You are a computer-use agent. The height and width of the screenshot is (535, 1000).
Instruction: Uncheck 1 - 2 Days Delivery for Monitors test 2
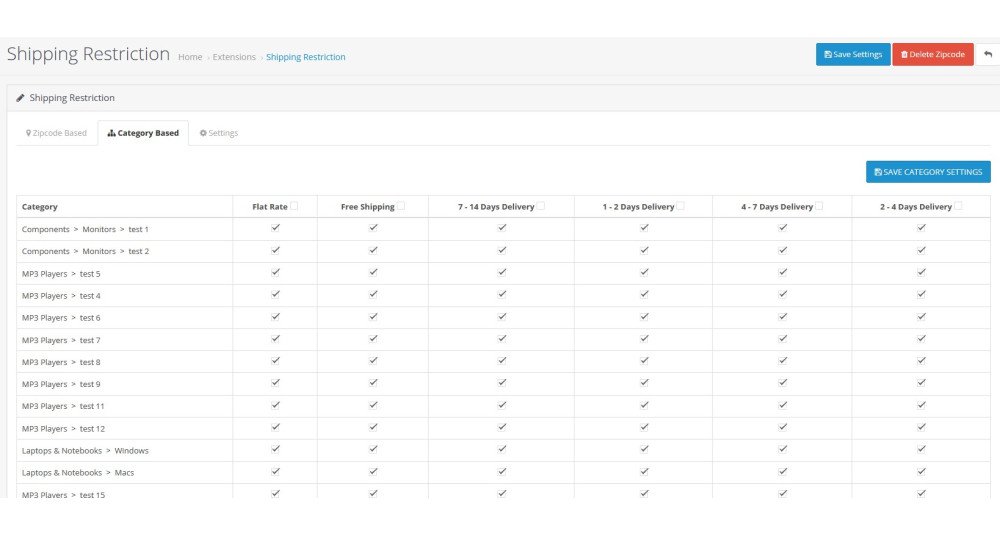[x=644, y=250]
